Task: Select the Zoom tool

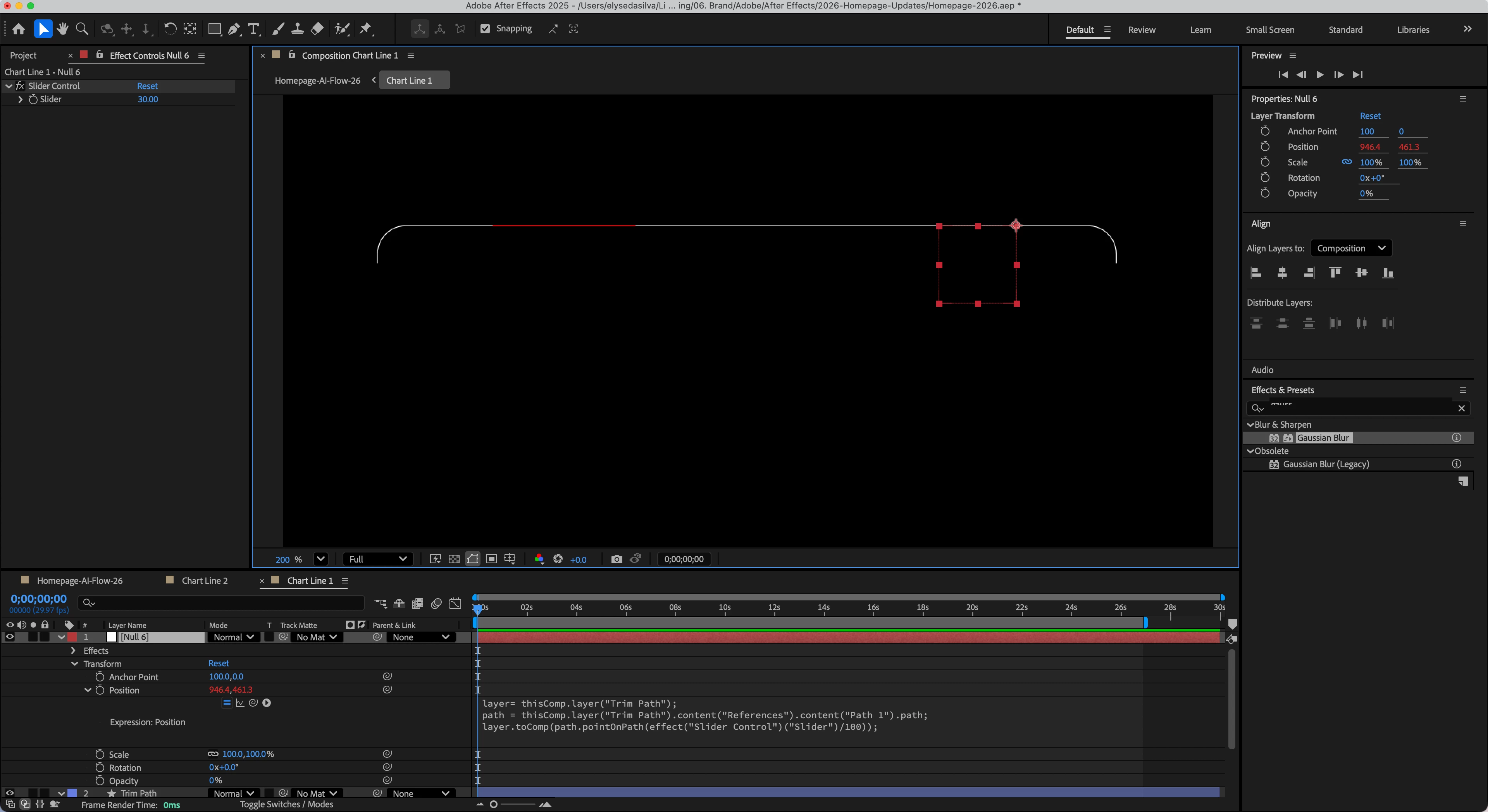Action: click(x=82, y=29)
